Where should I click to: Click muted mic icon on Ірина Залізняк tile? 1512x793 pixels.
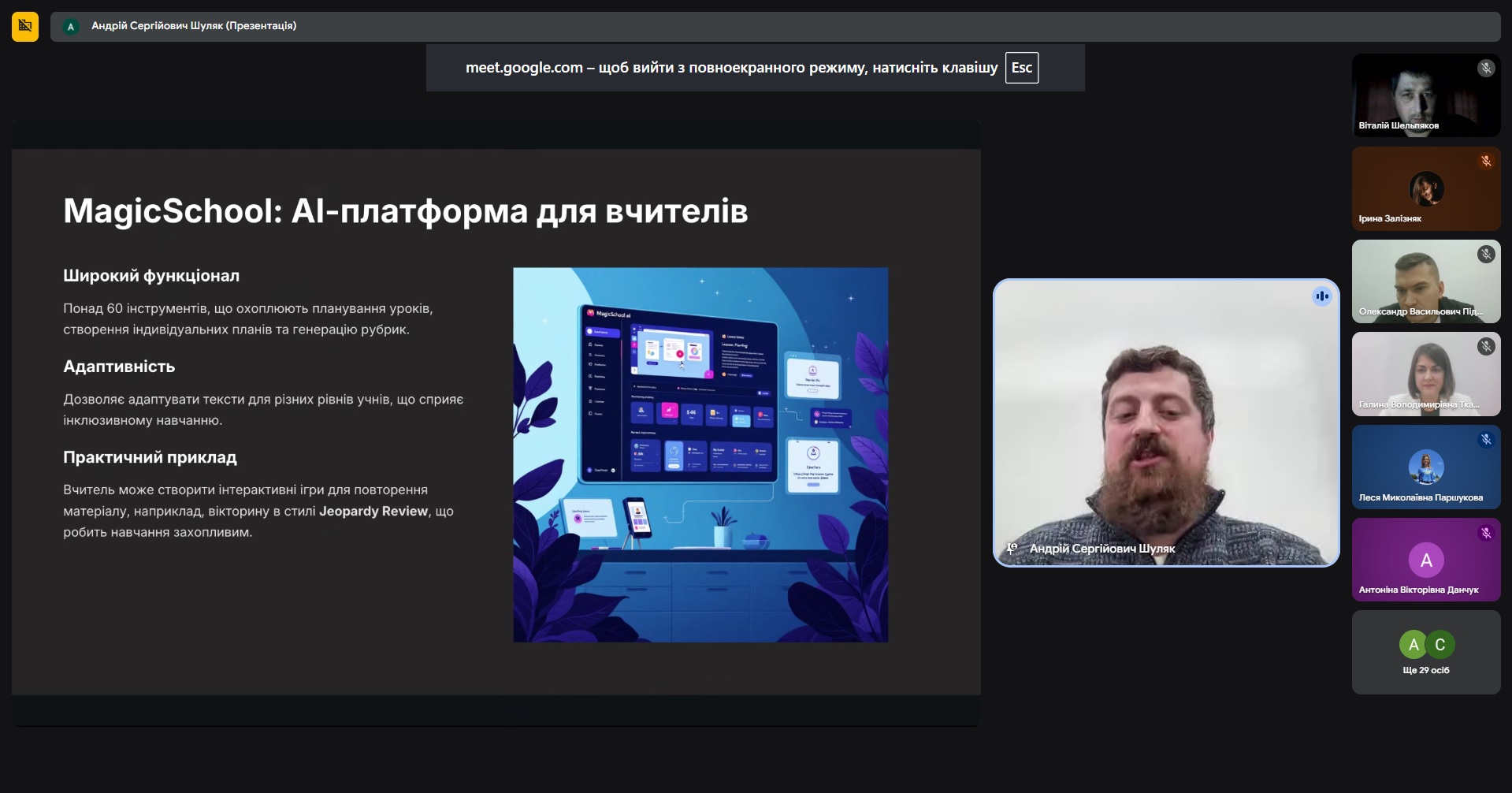tap(1485, 162)
